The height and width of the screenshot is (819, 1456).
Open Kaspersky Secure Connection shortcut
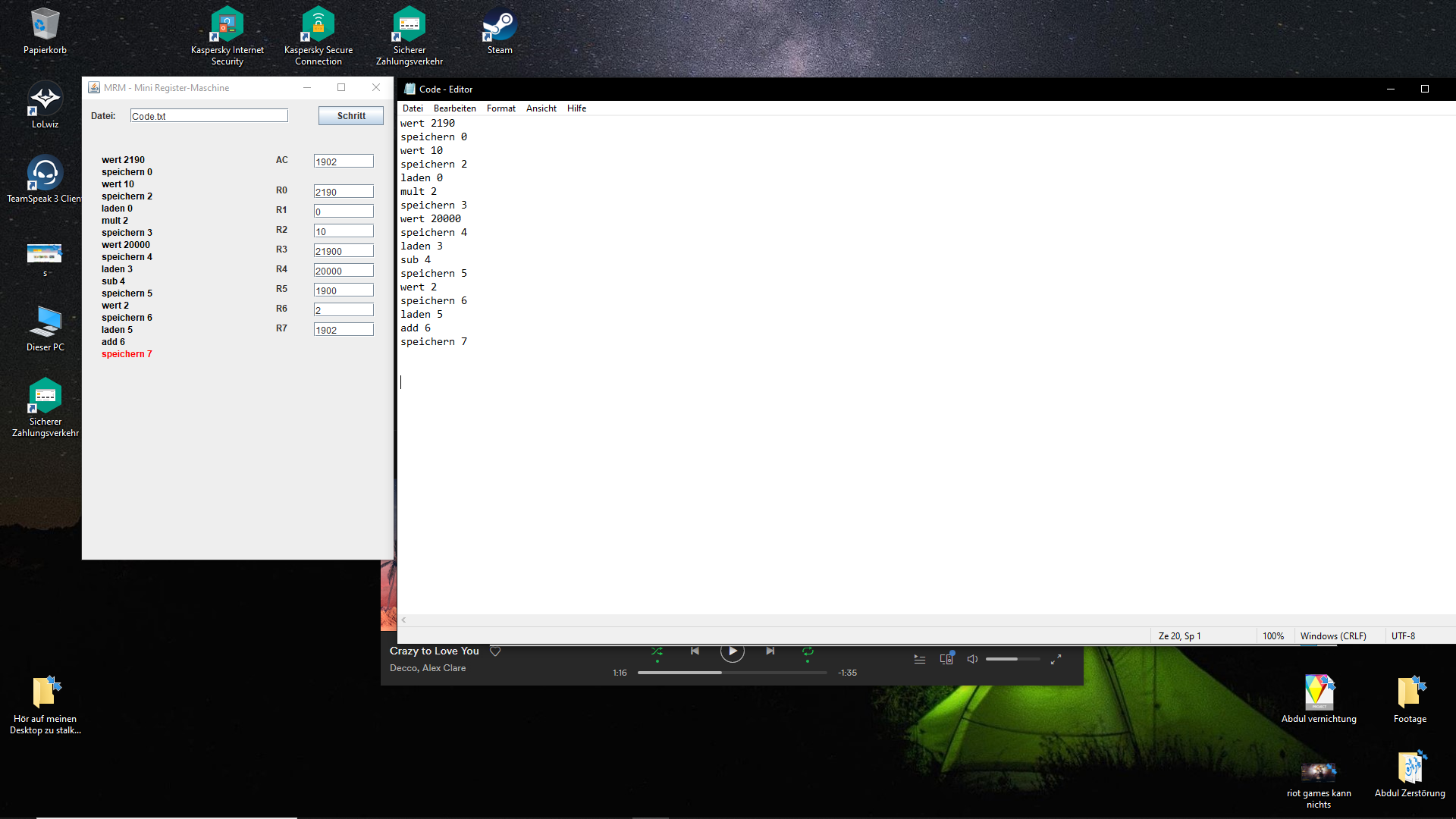click(x=318, y=36)
